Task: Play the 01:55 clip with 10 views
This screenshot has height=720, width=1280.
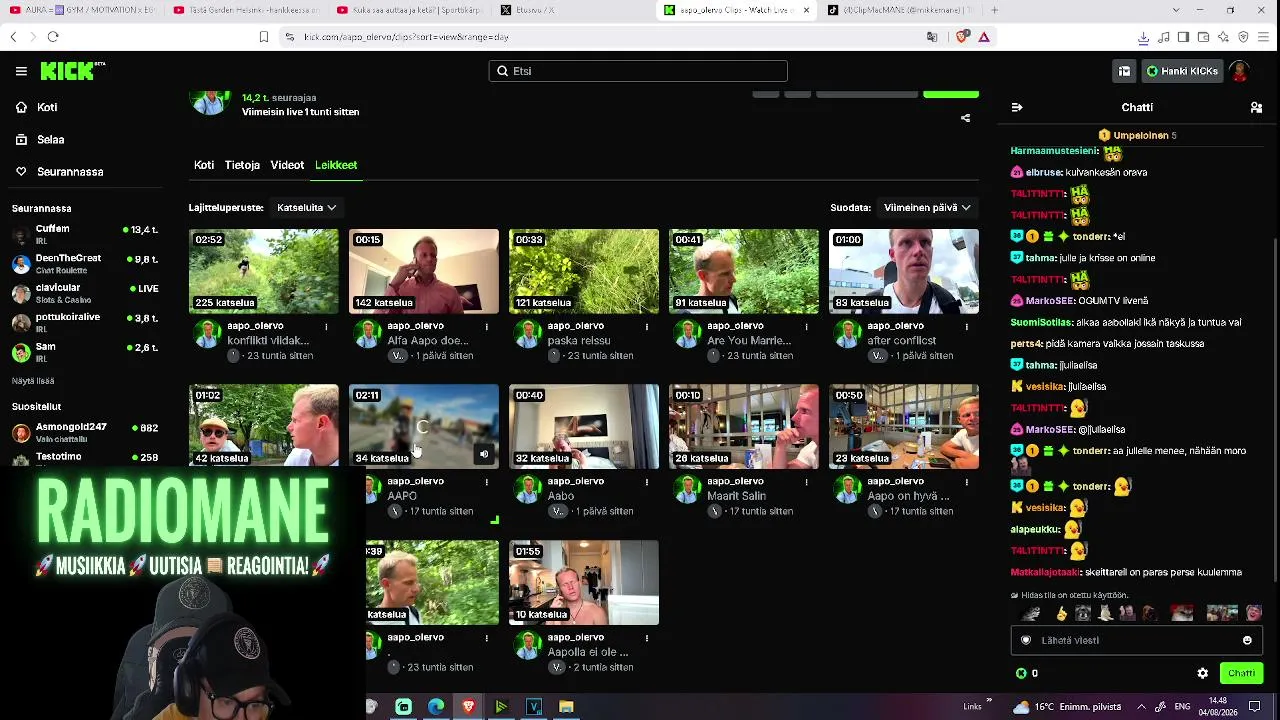Action: click(584, 583)
